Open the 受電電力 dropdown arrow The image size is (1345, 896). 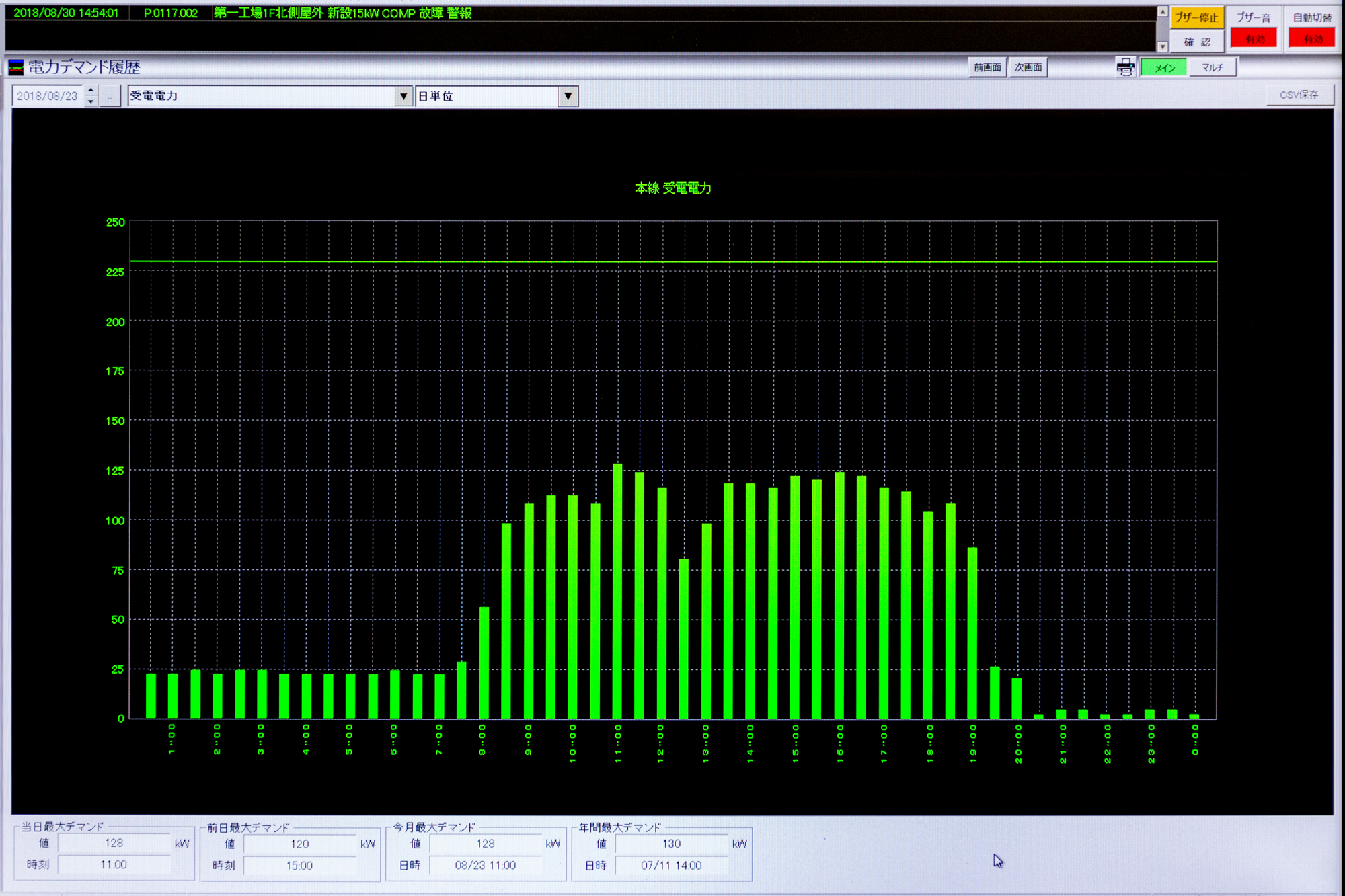403,96
